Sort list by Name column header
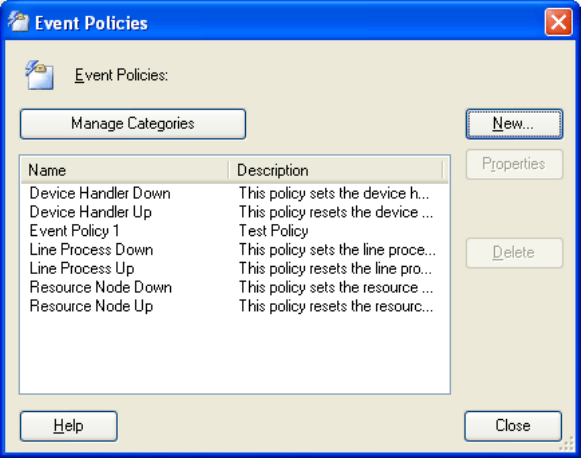 [x=124, y=170]
